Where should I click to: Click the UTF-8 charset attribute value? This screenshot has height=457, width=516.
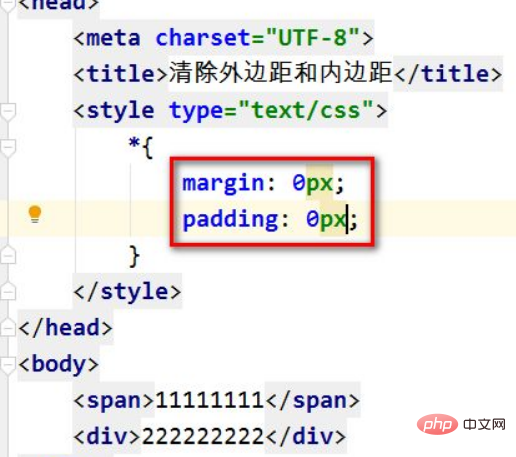click(x=313, y=38)
